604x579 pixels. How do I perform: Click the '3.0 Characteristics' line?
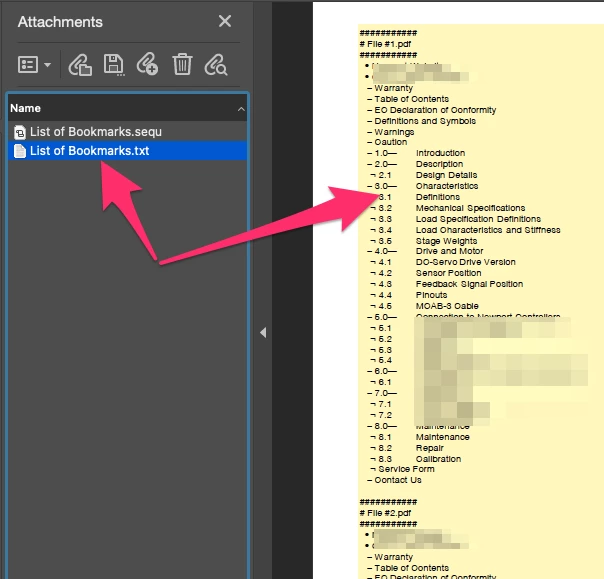point(423,186)
